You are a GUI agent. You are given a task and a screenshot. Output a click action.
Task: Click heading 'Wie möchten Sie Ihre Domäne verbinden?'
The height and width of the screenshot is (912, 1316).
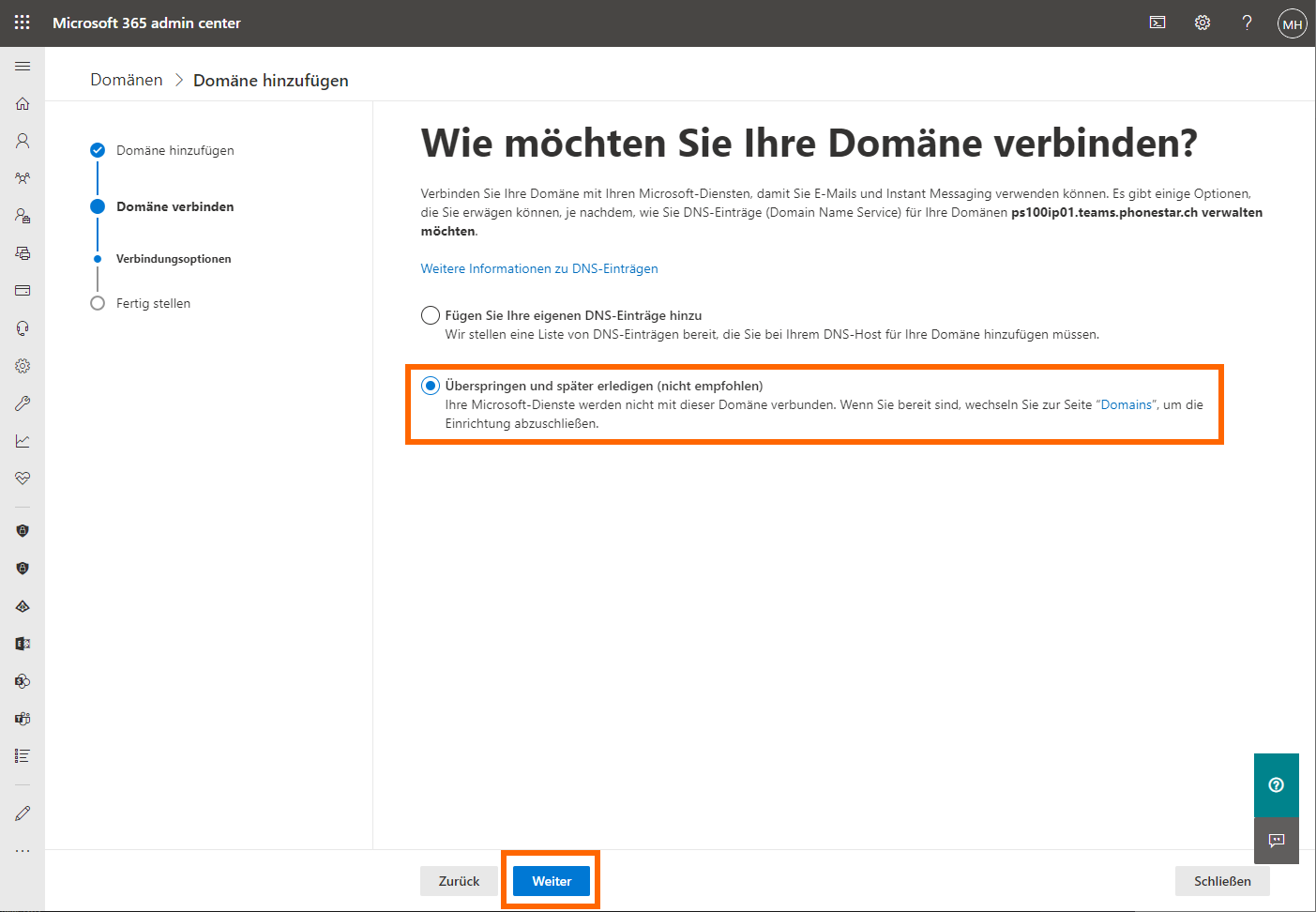(x=809, y=143)
